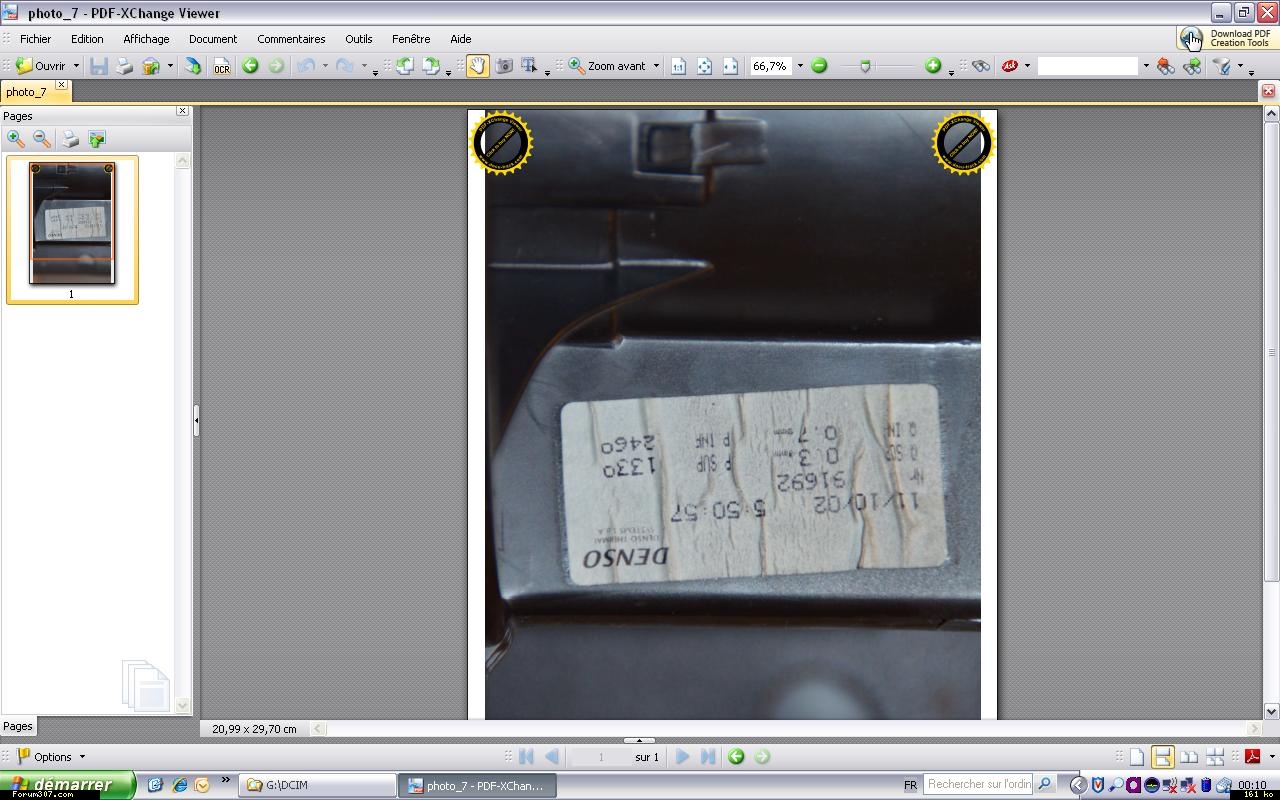
Task: Open the zoom percentage dropdown arrow
Action: pyautogui.click(x=800, y=66)
